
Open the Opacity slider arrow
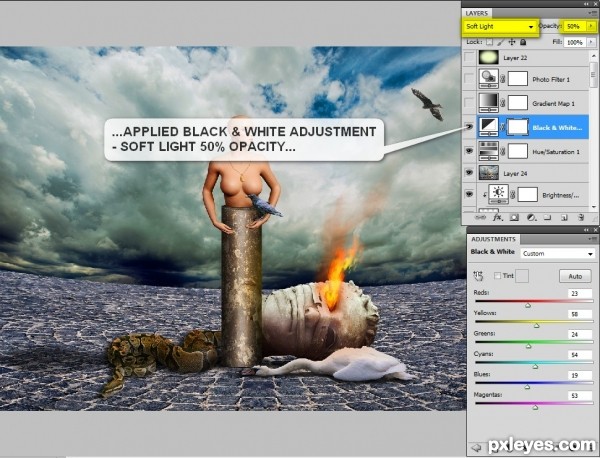click(592, 26)
